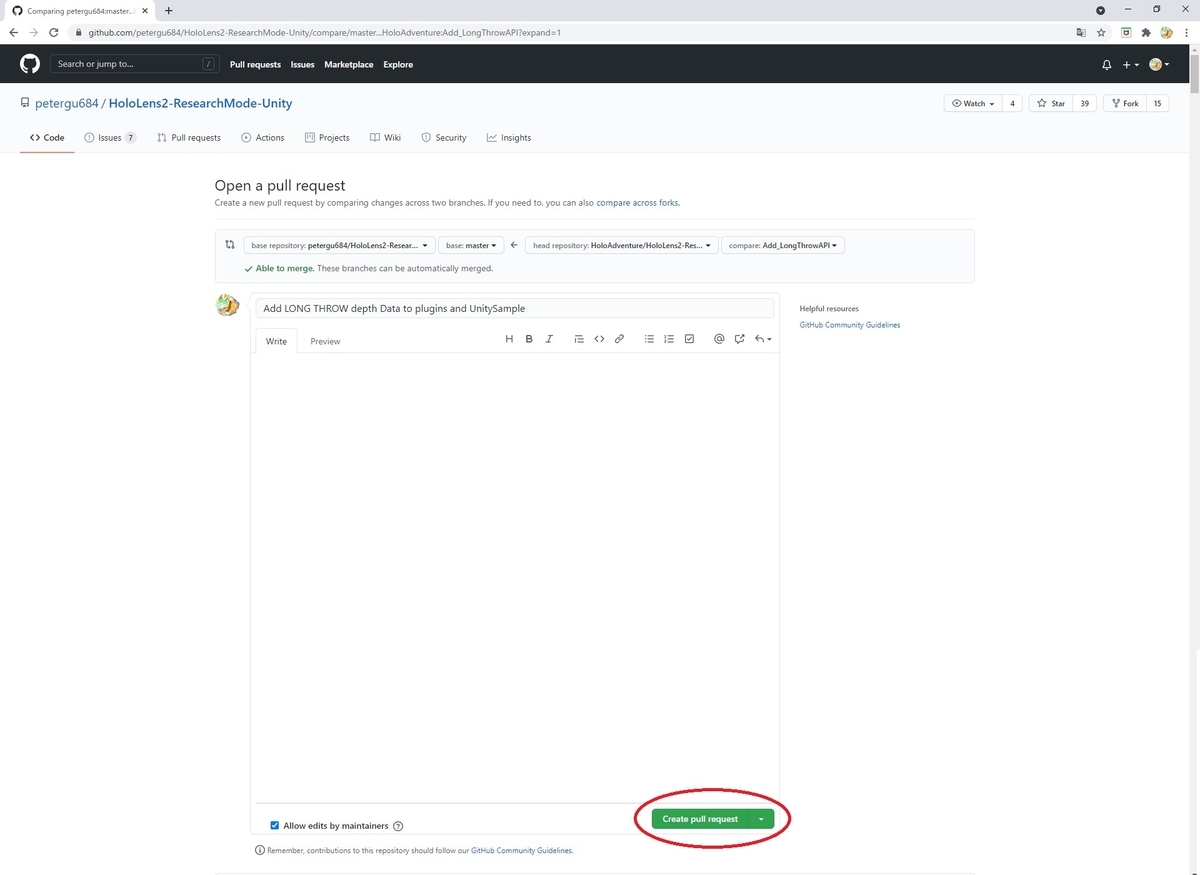This screenshot has height=875, width=1200.
Task: Open a new browser tab
Action: [168, 10]
